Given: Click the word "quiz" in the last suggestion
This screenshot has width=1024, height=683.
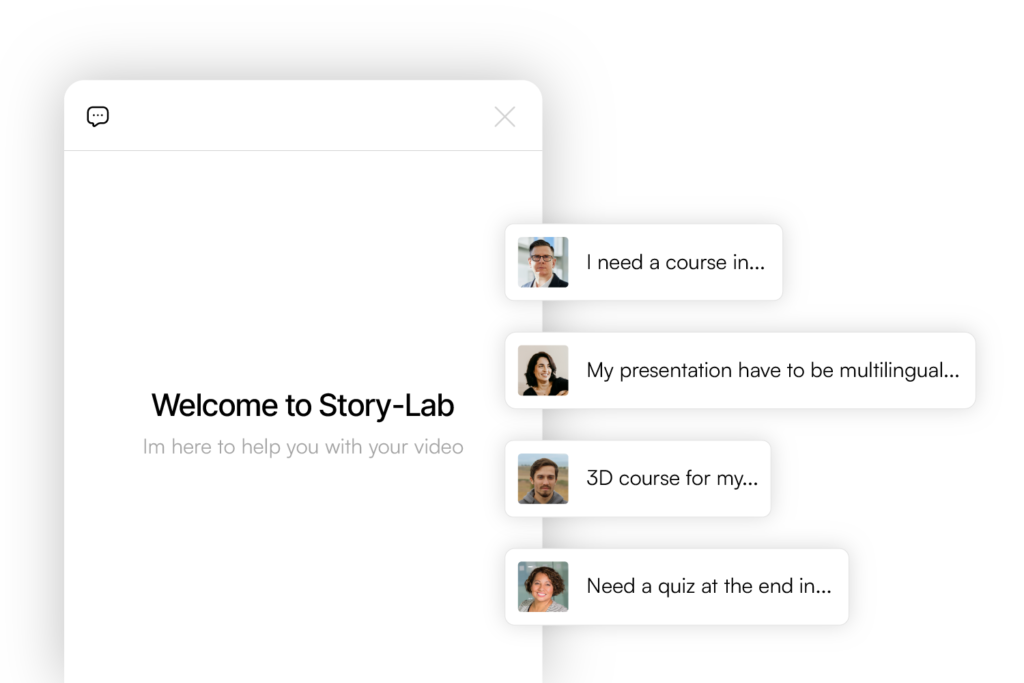Looking at the screenshot, I should [675, 587].
